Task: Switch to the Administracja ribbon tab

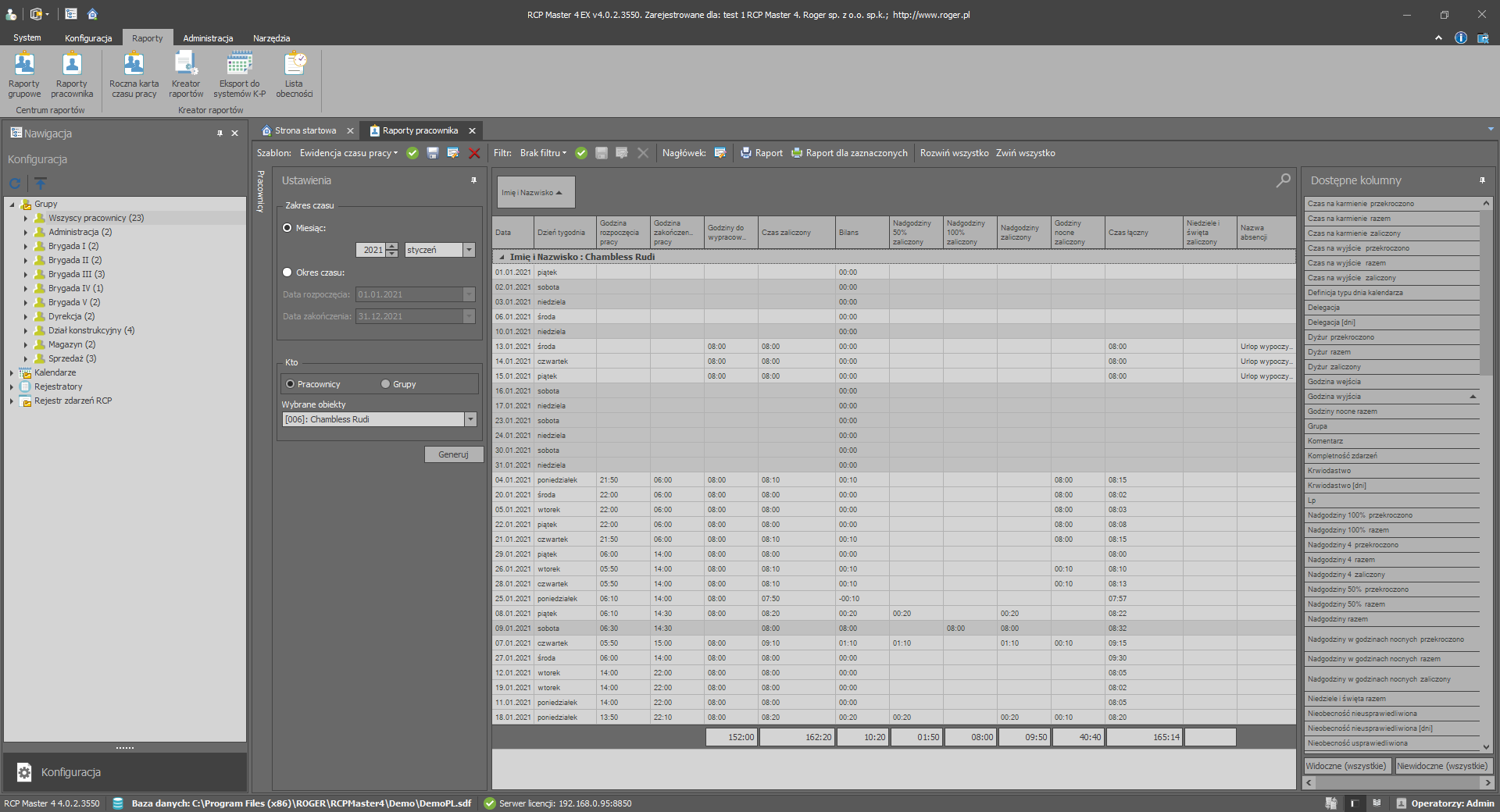Action: click(208, 38)
